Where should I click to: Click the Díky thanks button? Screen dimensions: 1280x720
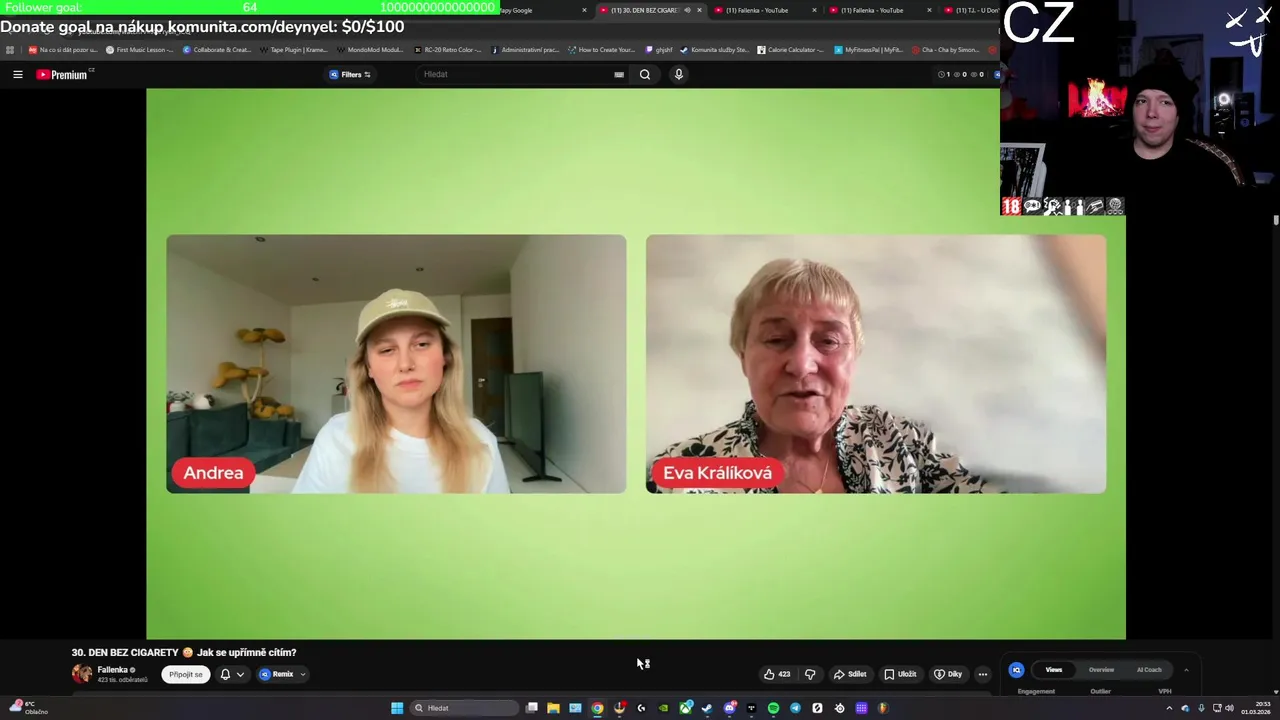click(948, 674)
